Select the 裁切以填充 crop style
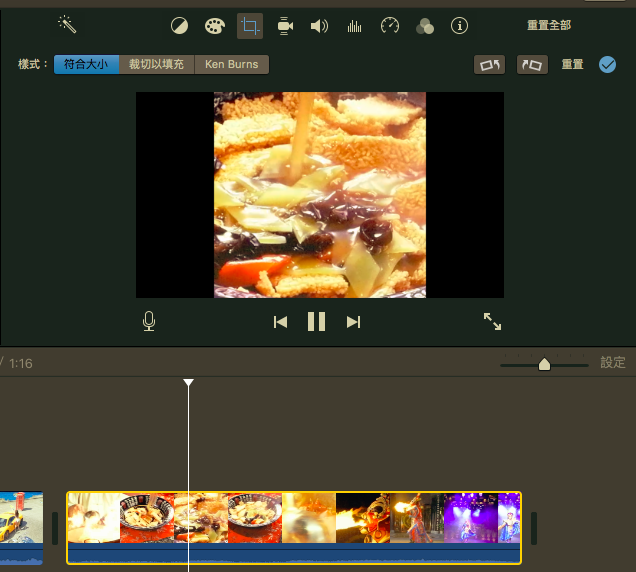The height and width of the screenshot is (572, 636). pos(157,65)
